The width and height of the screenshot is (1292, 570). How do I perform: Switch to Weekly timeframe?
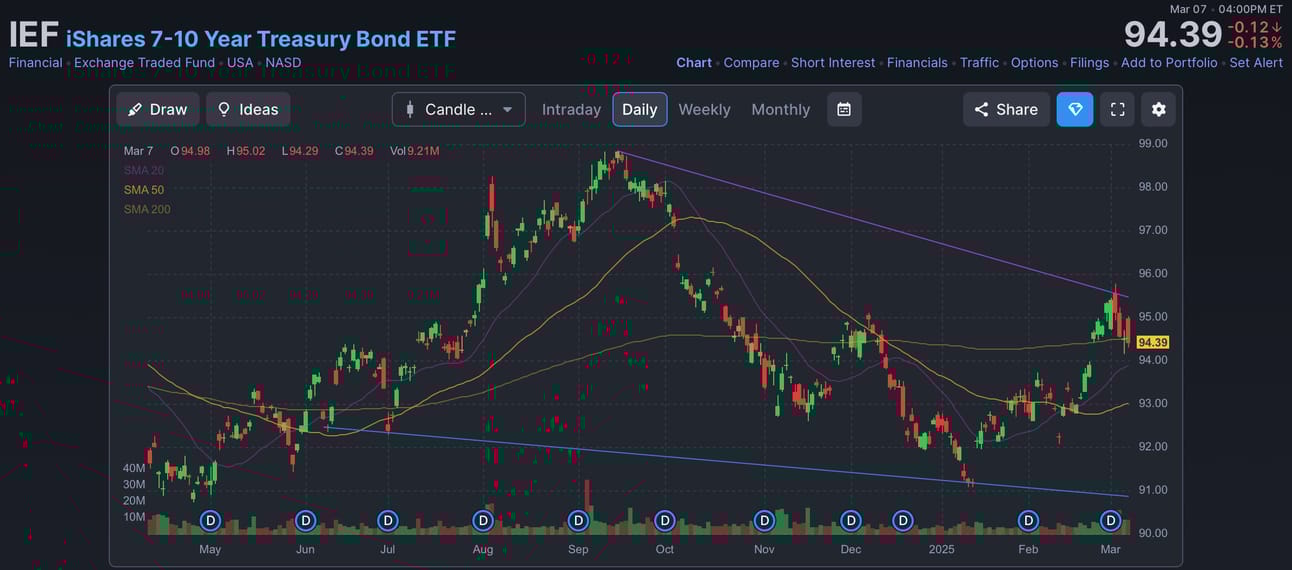click(x=704, y=109)
